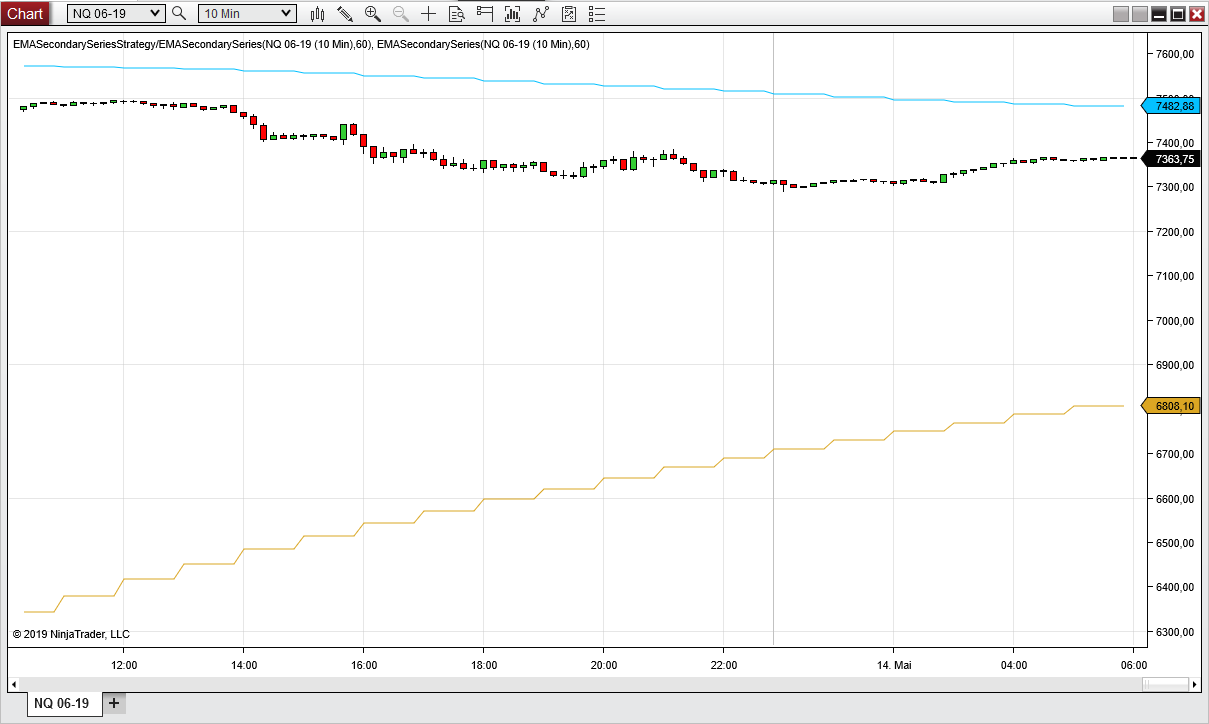Click the zoom out magnifier icon
1209x724 pixels.
coord(401,14)
